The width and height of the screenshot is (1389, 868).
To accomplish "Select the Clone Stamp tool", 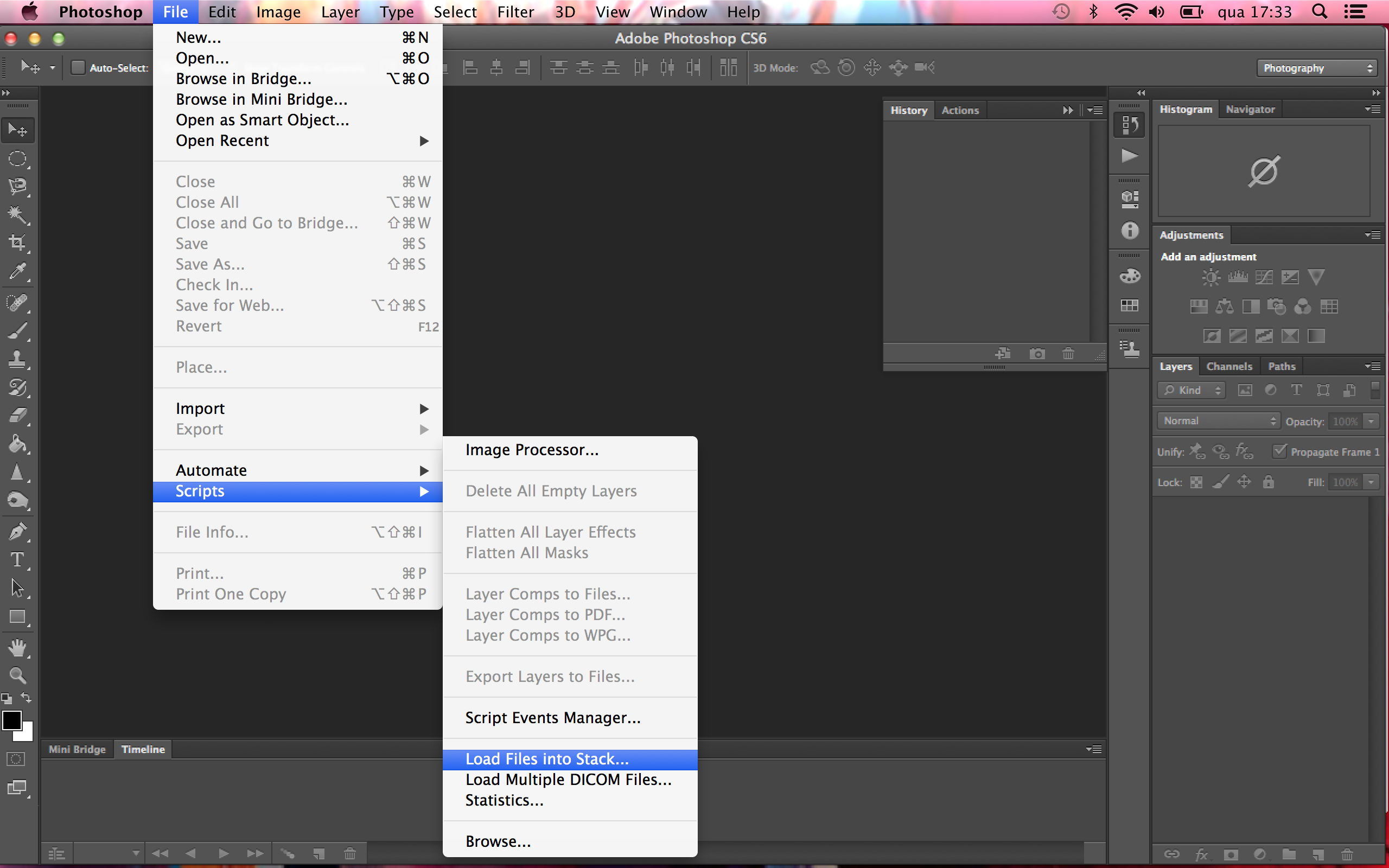I will (x=15, y=359).
